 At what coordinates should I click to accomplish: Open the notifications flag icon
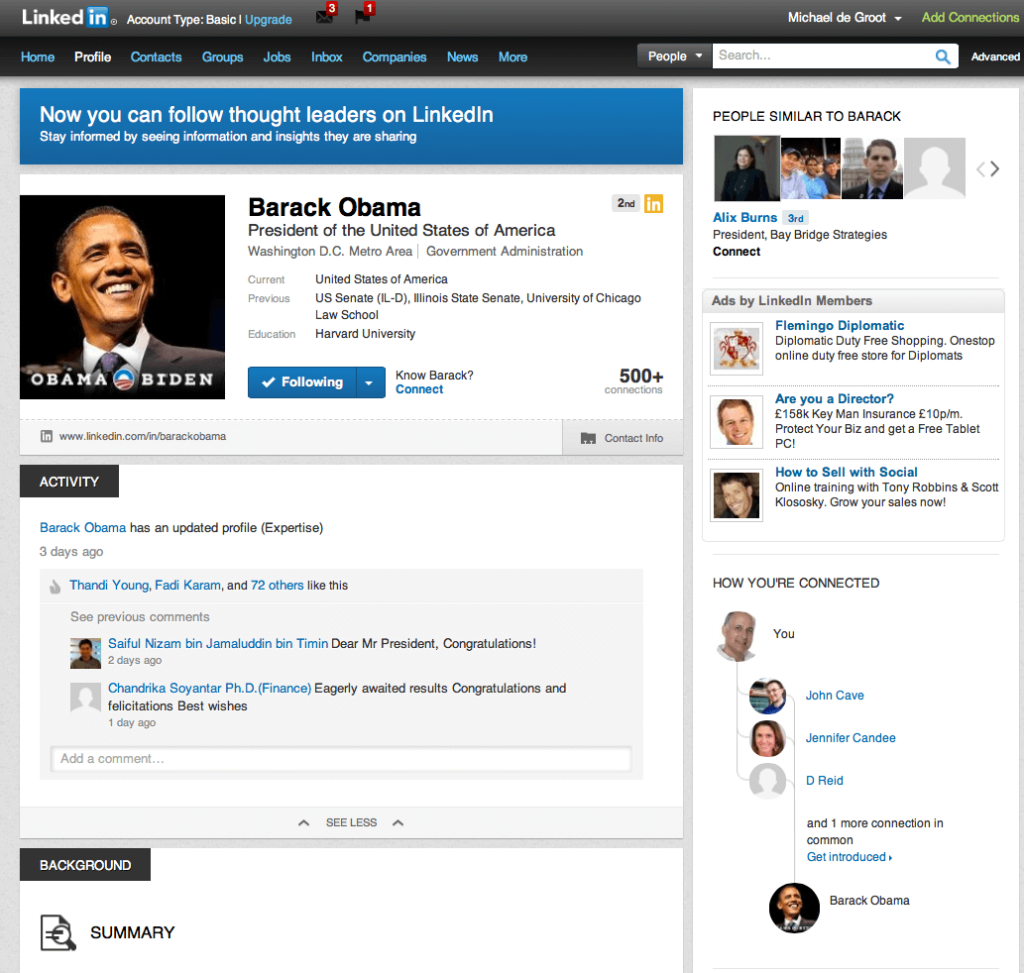364,14
